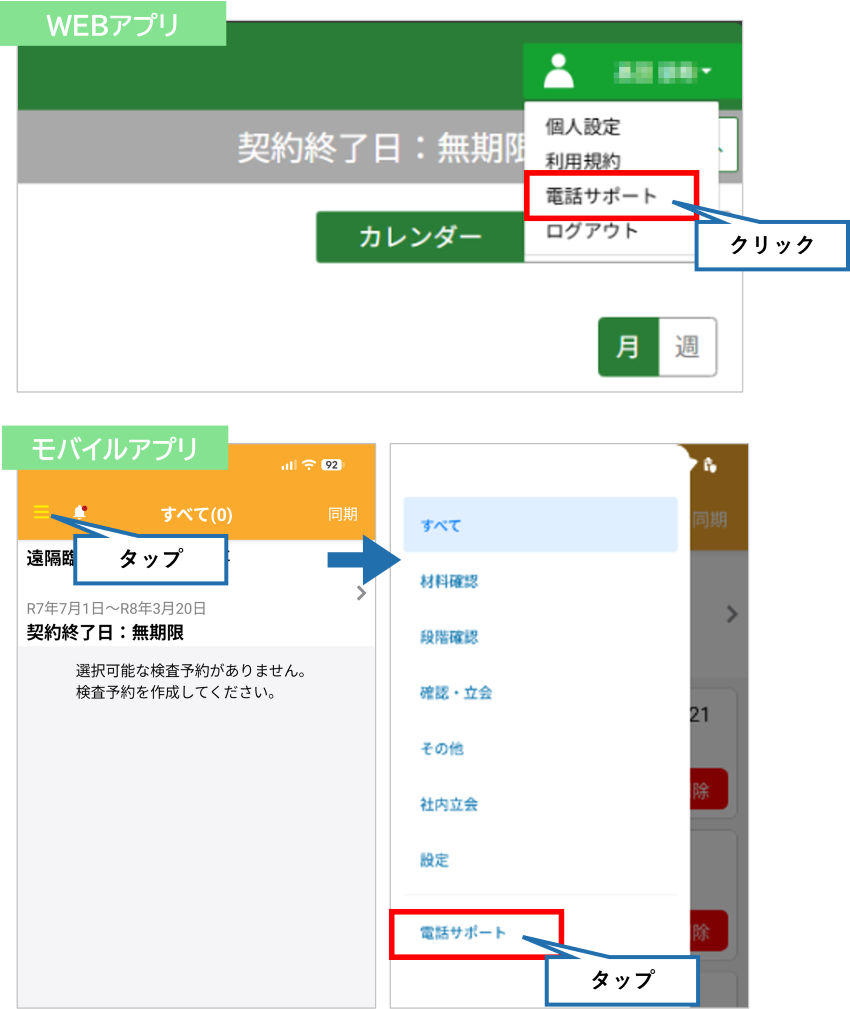This screenshot has width=850, height=1009.
Task: Switch to 月 view toggle
Action: point(628,347)
